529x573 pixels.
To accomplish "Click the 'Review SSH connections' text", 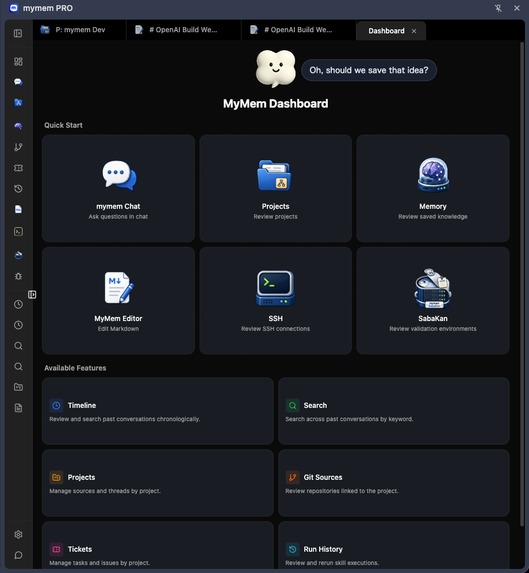I will [x=275, y=329].
